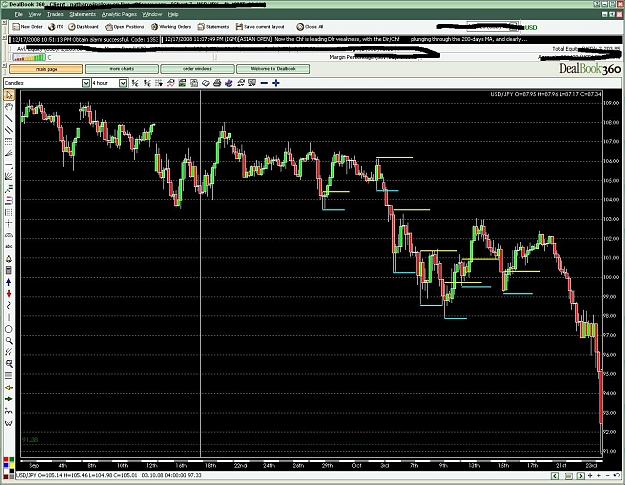The image size is (625, 485).
Task: Click the printer icon in chart toolbar
Action: (x=217, y=83)
